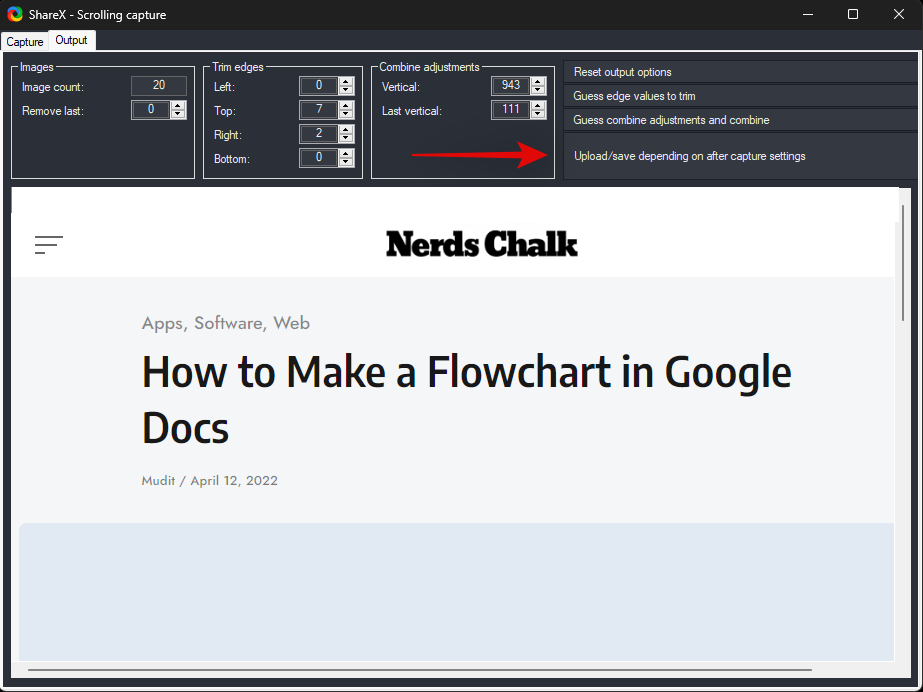923x692 pixels.
Task: Select the Output tab
Action: point(71,41)
